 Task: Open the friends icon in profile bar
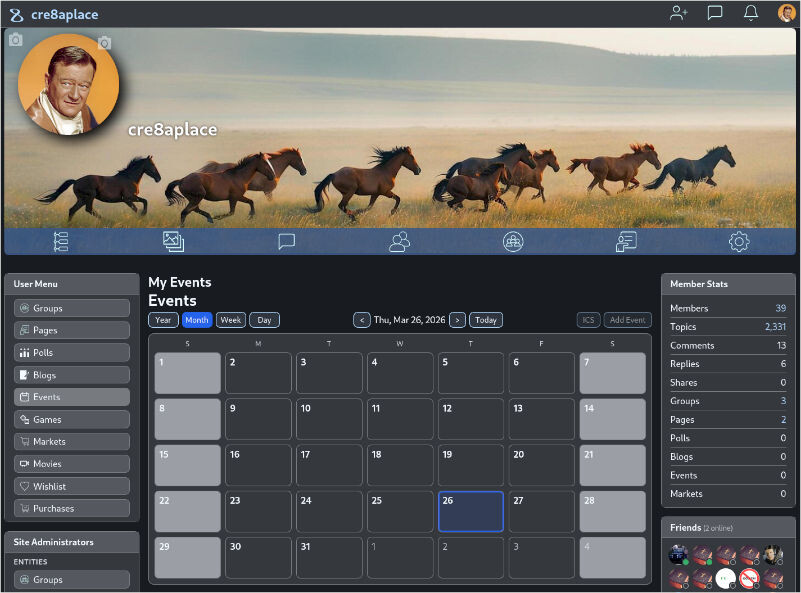(x=400, y=241)
